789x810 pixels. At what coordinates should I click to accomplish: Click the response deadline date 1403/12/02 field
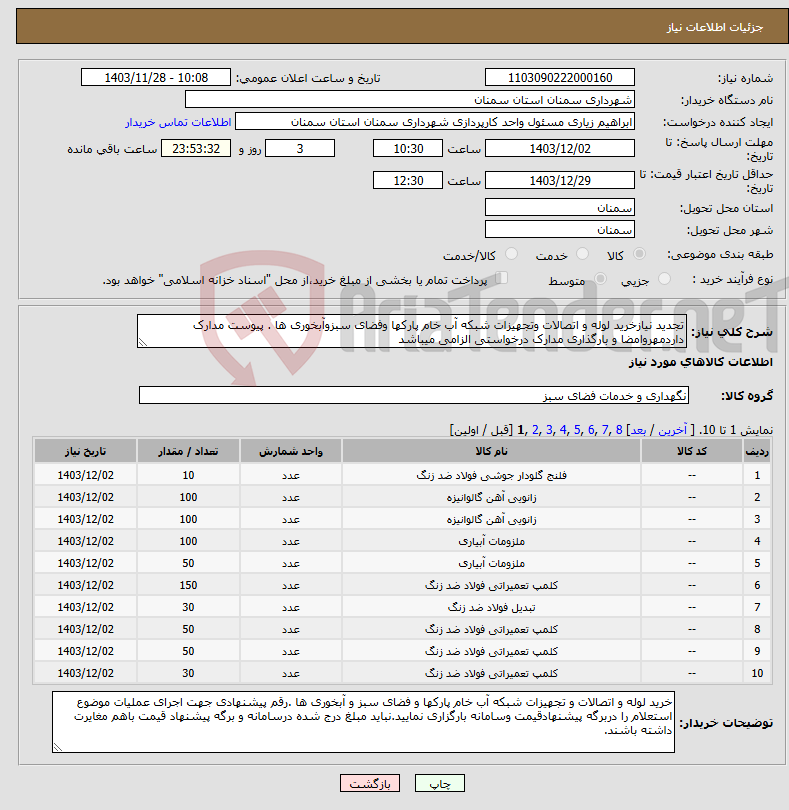click(x=560, y=148)
